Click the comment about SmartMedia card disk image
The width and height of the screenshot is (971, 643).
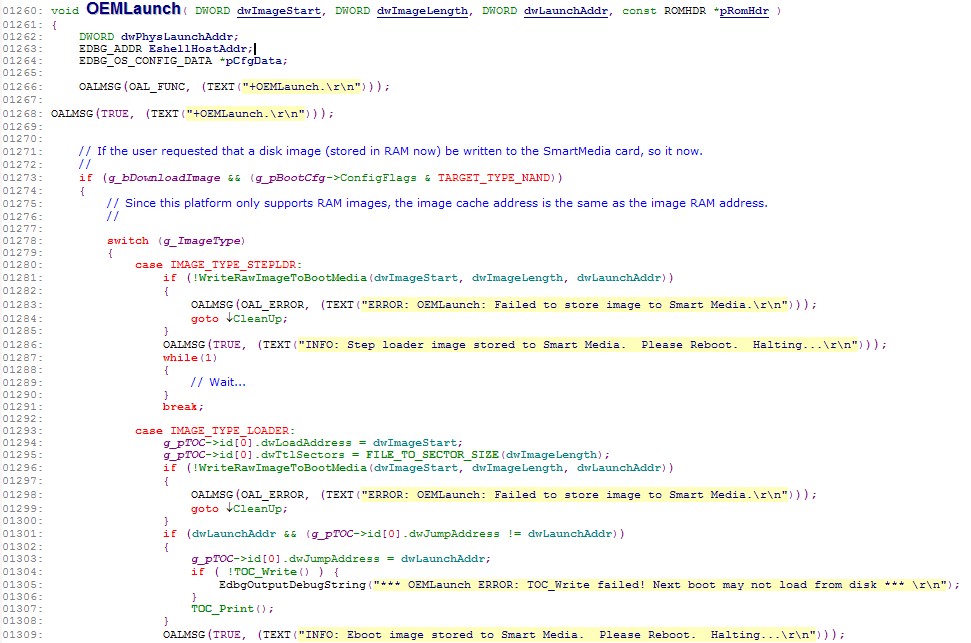[x=391, y=151]
